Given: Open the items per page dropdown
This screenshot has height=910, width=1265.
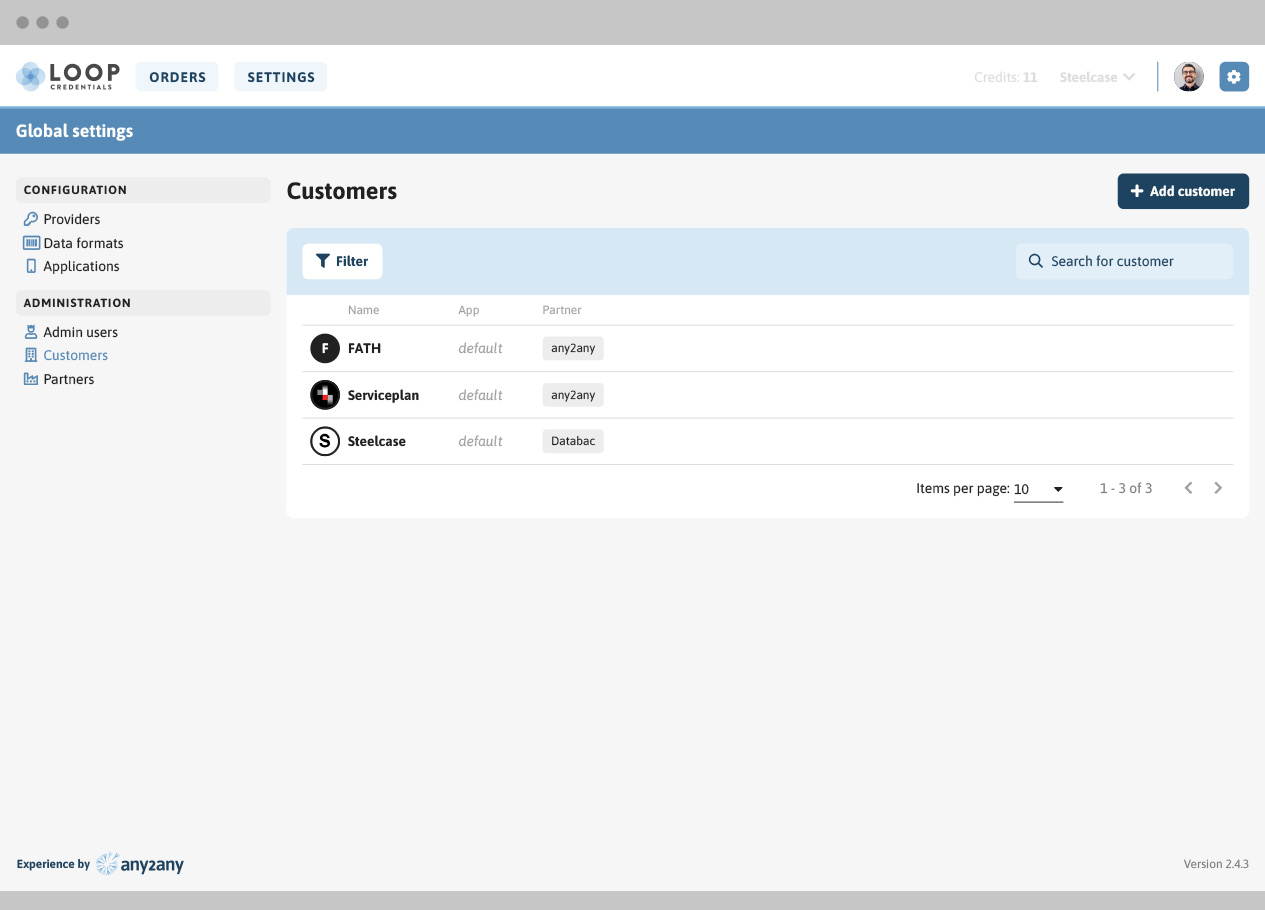Looking at the screenshot, I should (x=1038, y=489).
